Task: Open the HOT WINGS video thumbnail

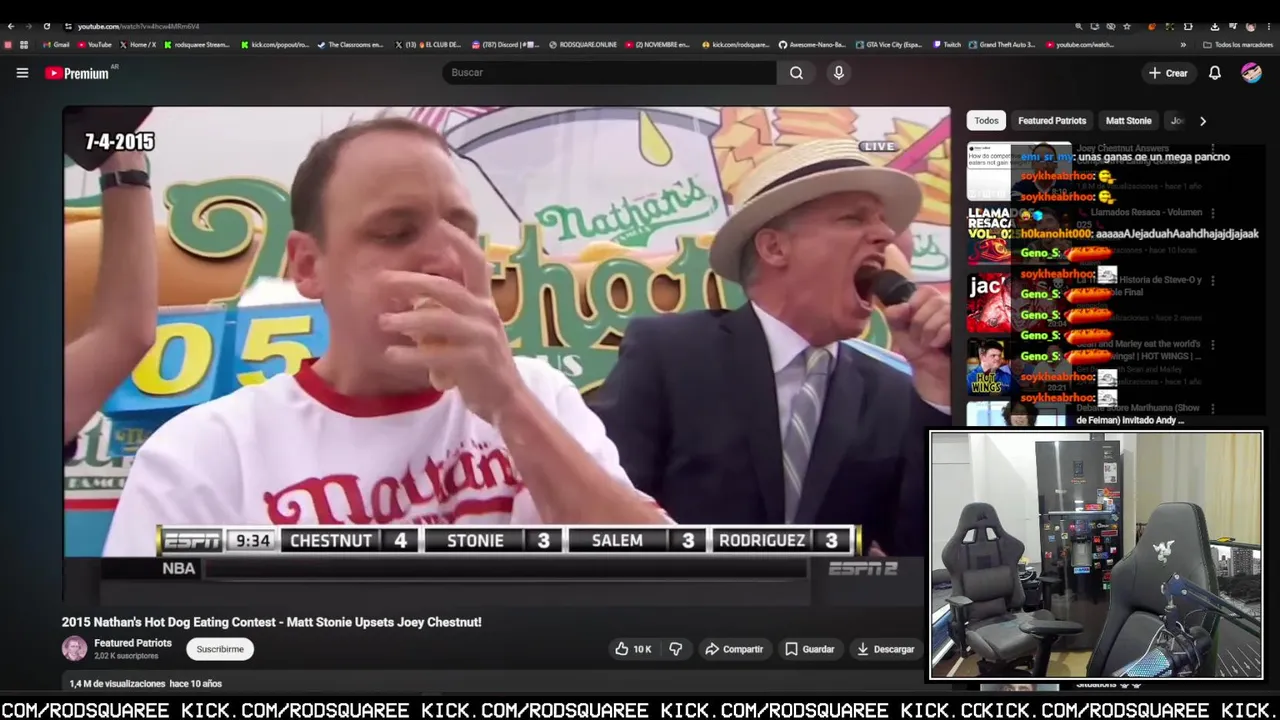Action: [x=1019, y=368]
